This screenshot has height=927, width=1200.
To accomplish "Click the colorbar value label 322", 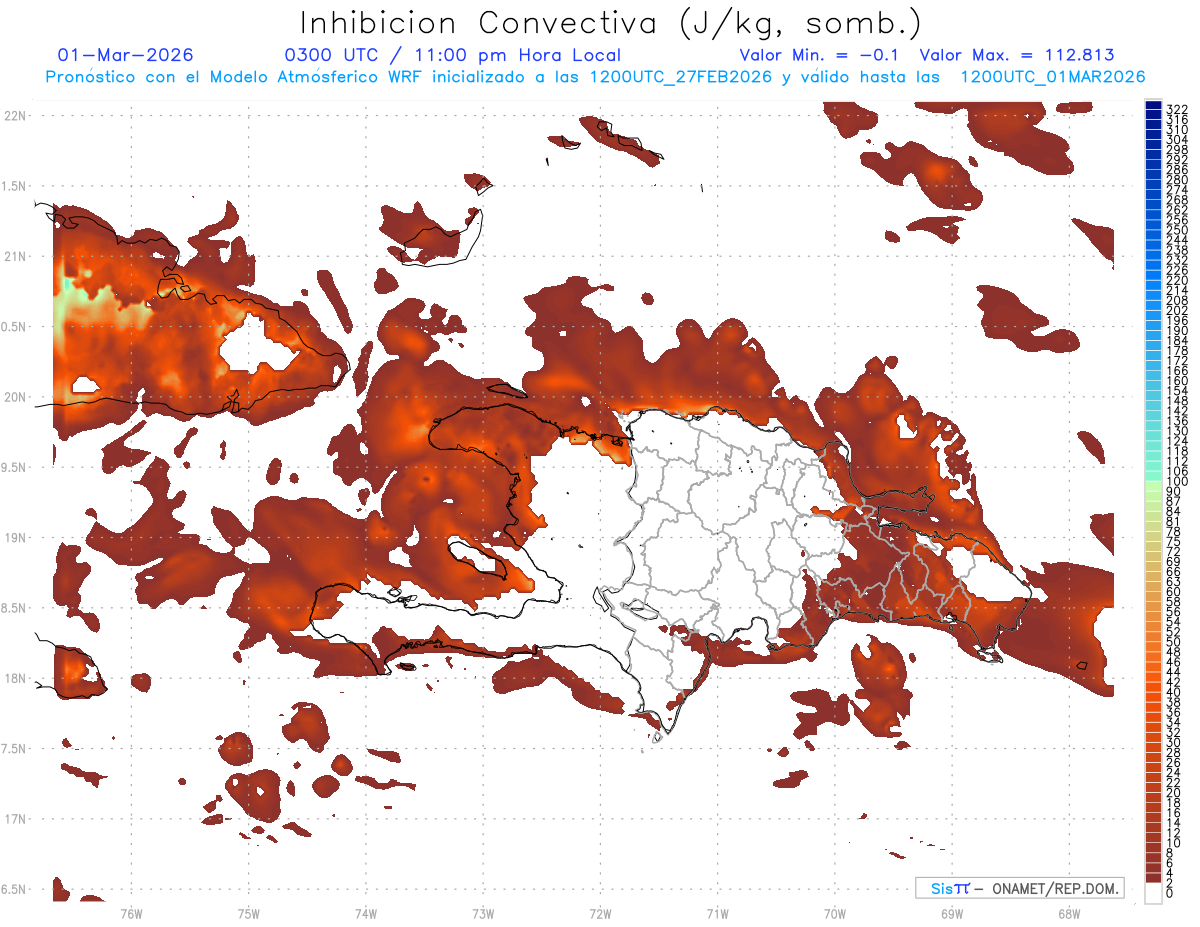I will point(1177,109).
